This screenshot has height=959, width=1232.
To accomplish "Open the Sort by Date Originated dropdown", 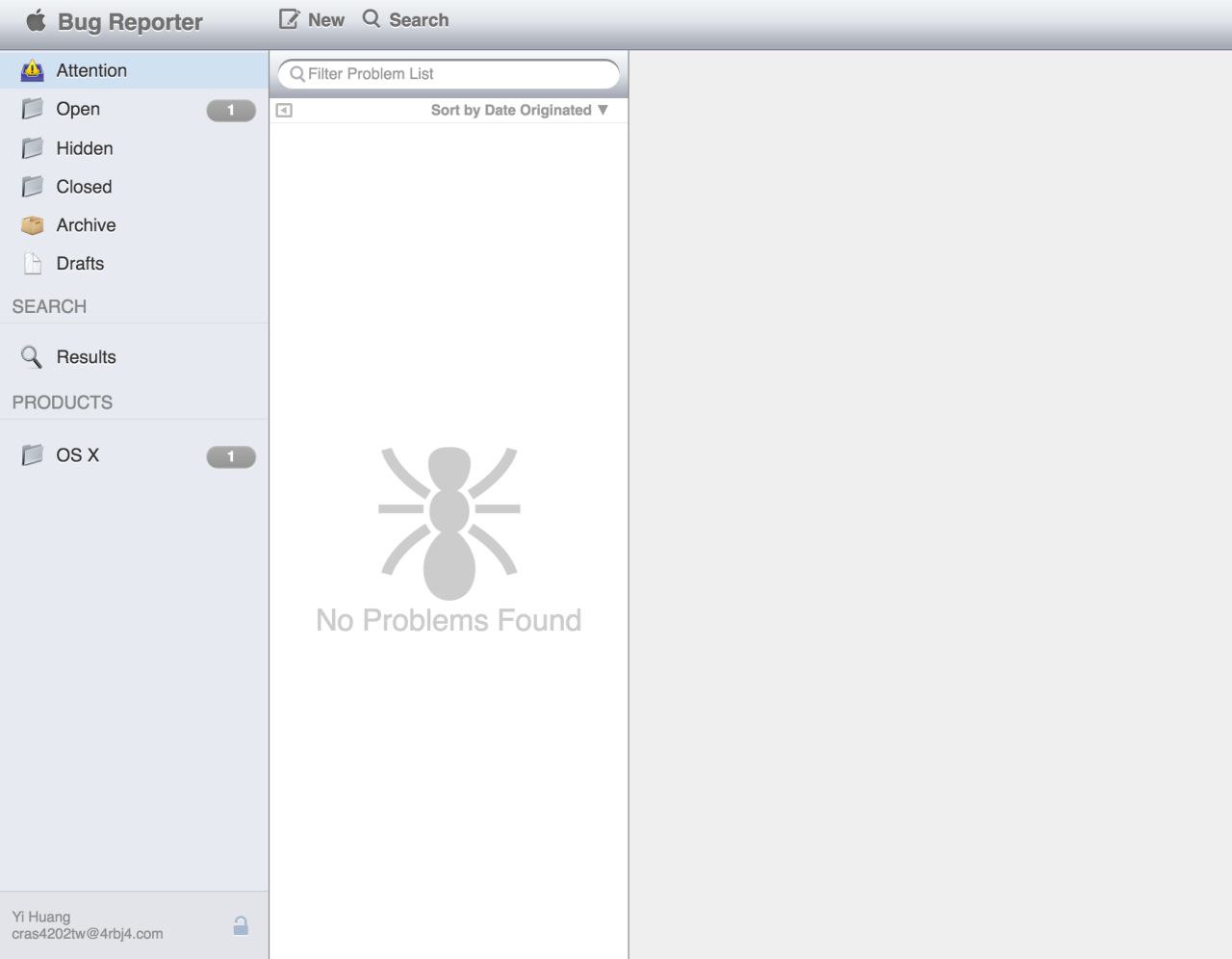I will 520,110.
